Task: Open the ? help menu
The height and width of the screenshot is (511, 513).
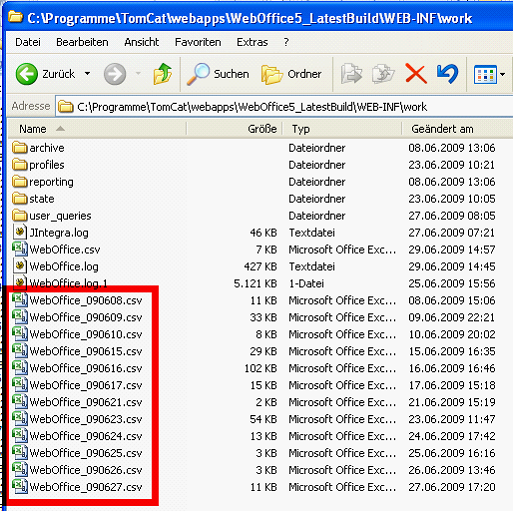Action: [x=286, y=42]
